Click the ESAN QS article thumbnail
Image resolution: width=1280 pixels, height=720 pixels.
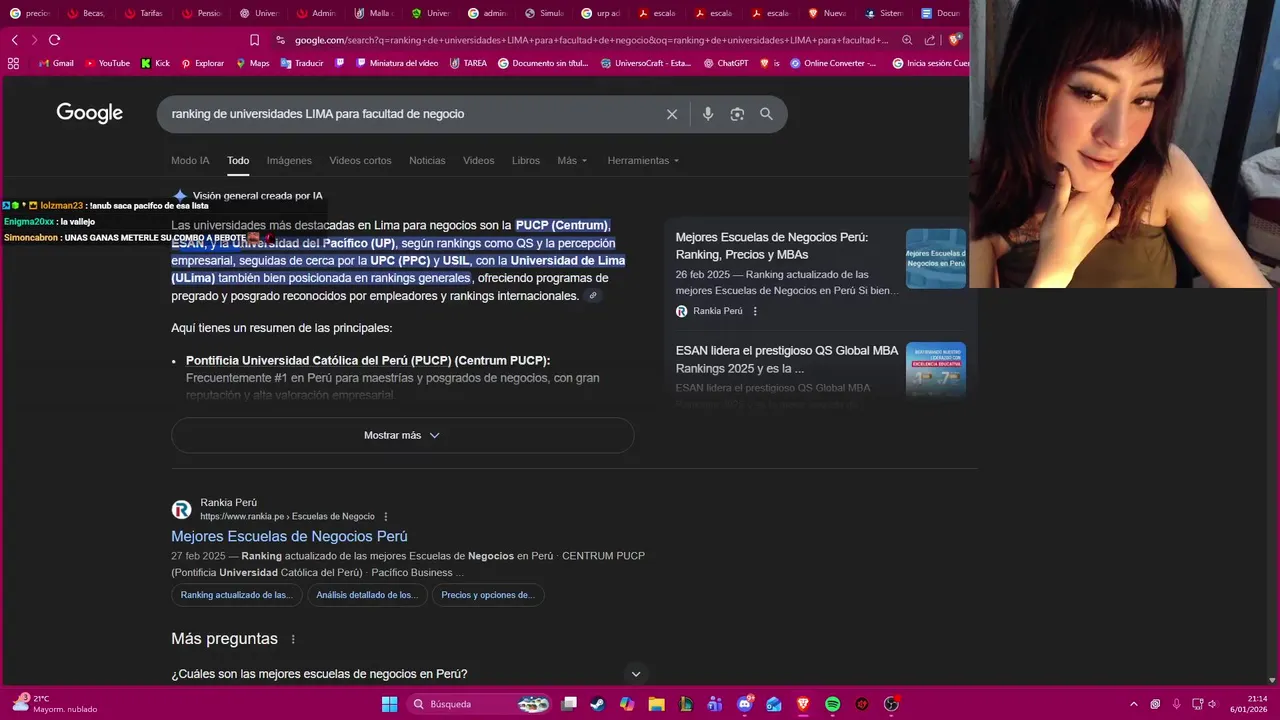(x=936, y=370)
